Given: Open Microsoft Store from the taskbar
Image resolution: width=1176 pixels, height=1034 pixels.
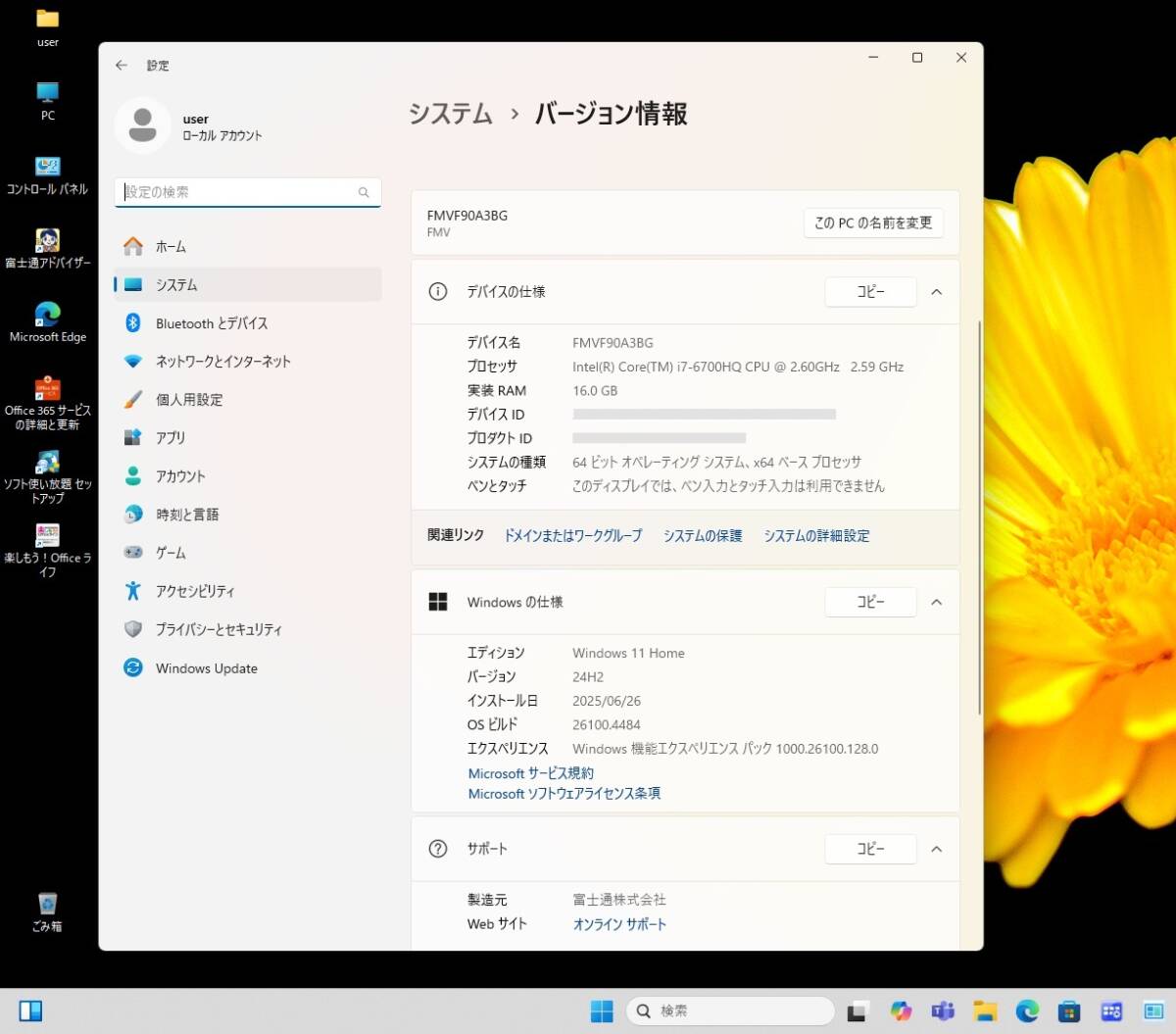Looking at the screenshot, I should (1069, 1010).
